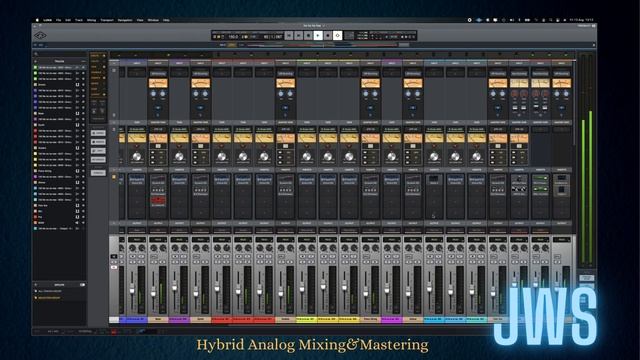Image resolution: width=640 pixels, height=360 pixels.
Task: Click the large VU meter atop Synth channel
Action: point(200,83)
